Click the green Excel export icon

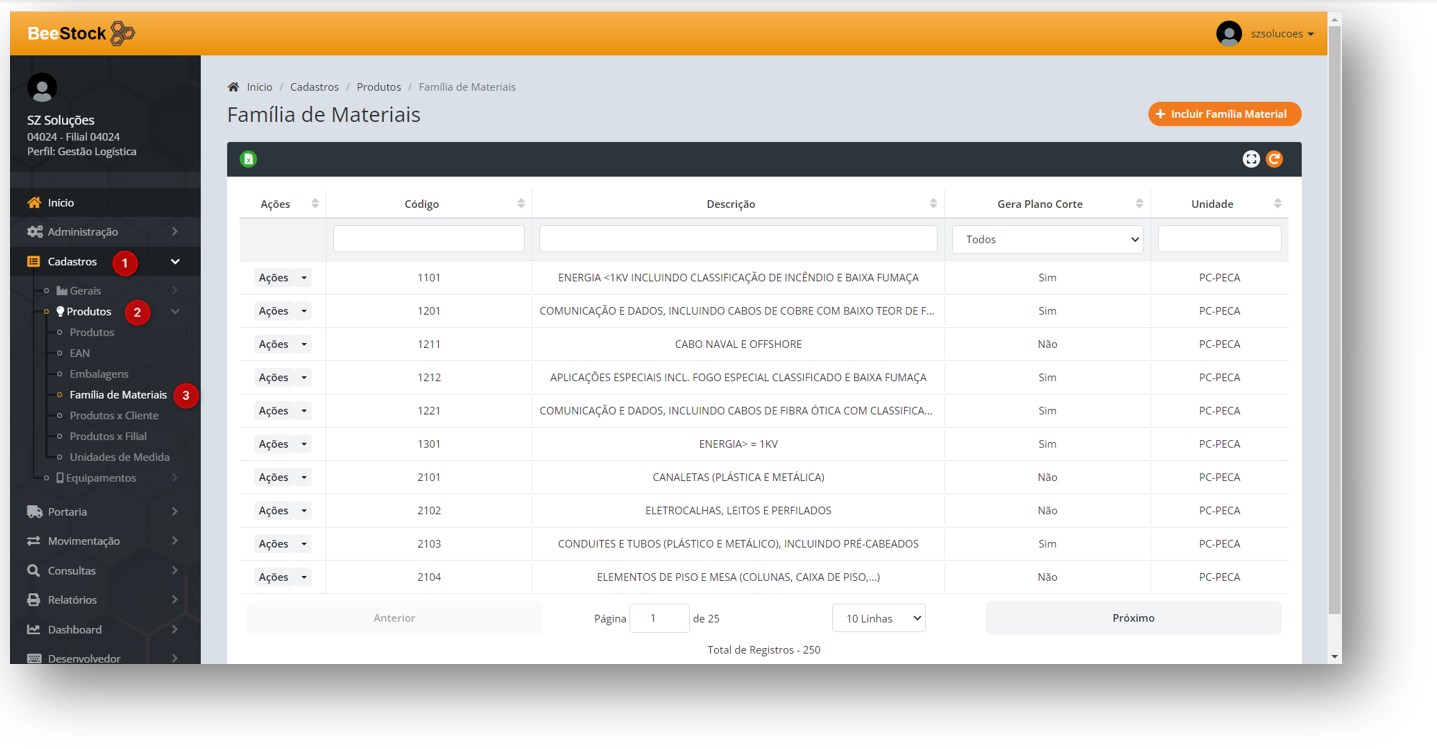tap(248, 159)
